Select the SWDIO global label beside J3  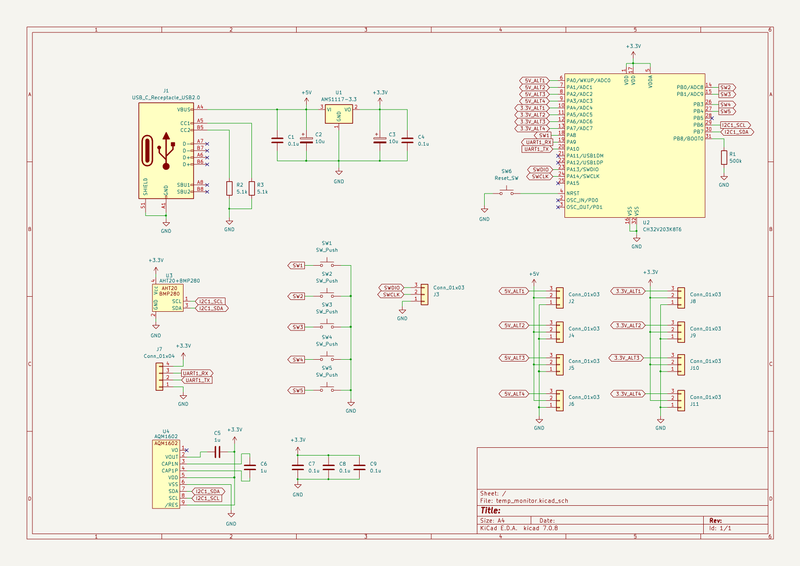click(391, 288)
